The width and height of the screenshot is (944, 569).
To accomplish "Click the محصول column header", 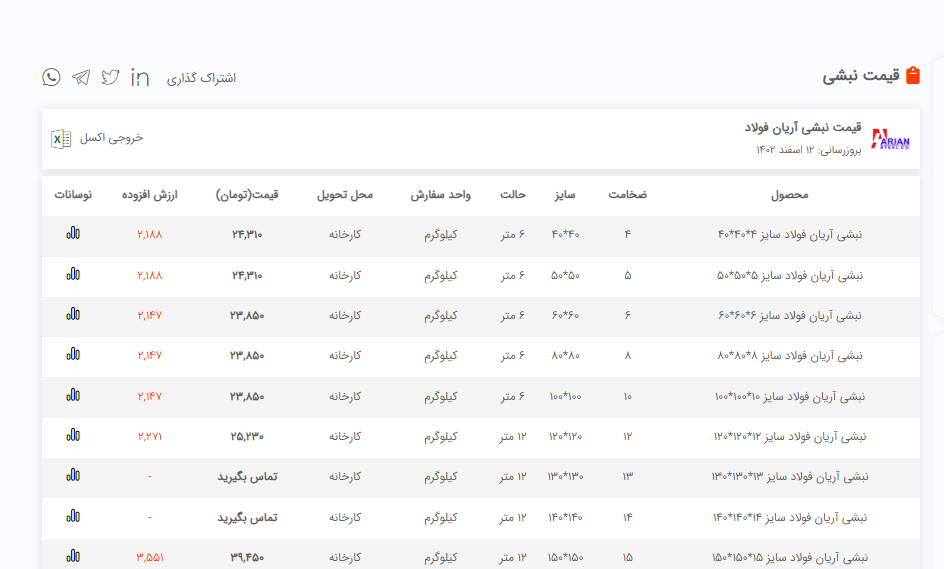I will click(x=790, y=195).
